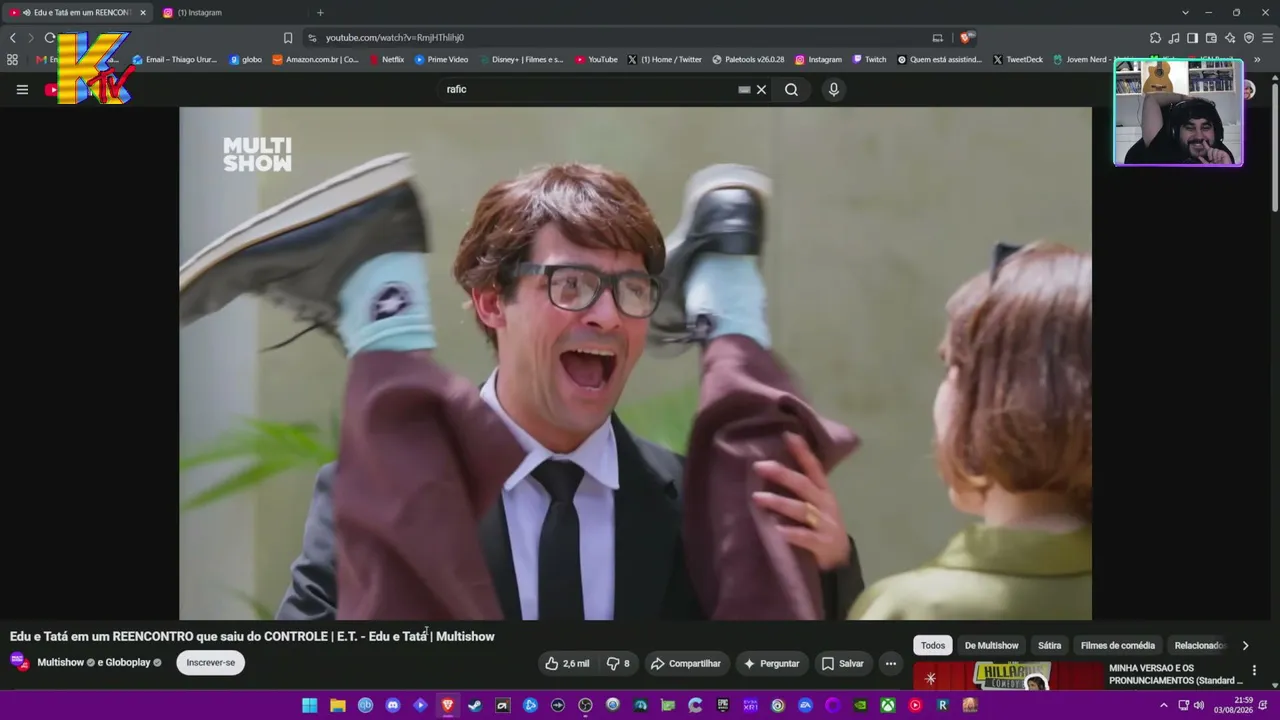Image resolution: width=1280 pixels, height=720 pixels.
Task: Open Discord from the taskbar
Action: [x=393, y=705]
